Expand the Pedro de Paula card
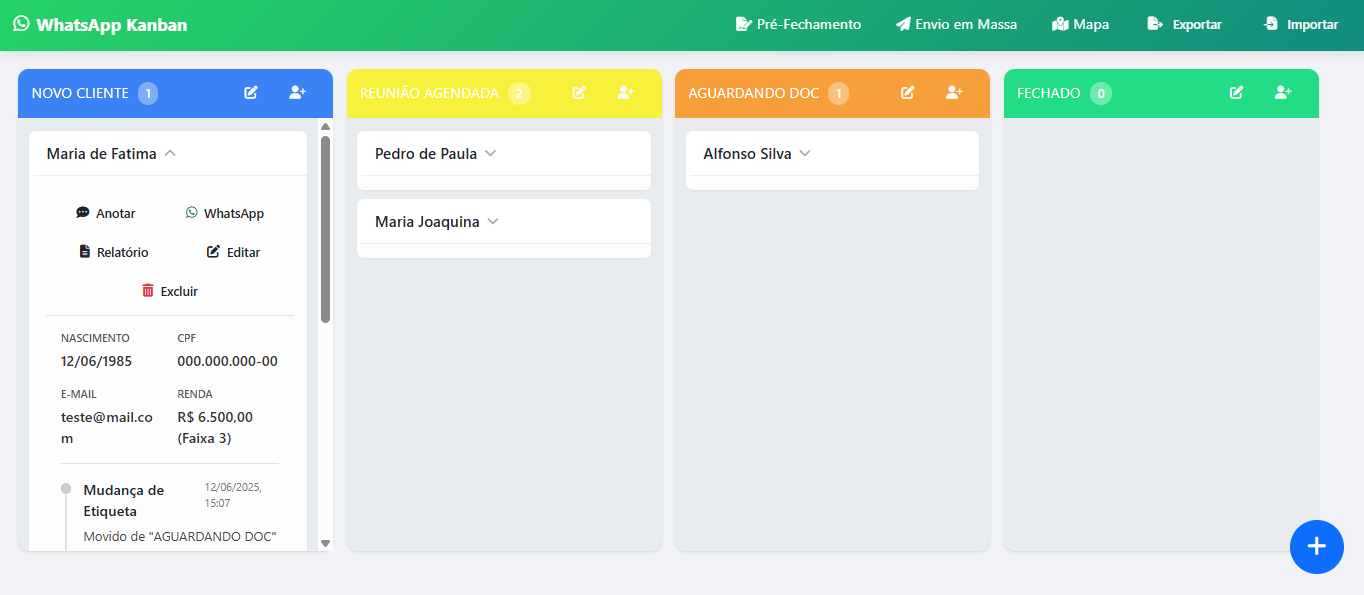The width and height of the screenshot is (1364, 595). pos(490,154)
